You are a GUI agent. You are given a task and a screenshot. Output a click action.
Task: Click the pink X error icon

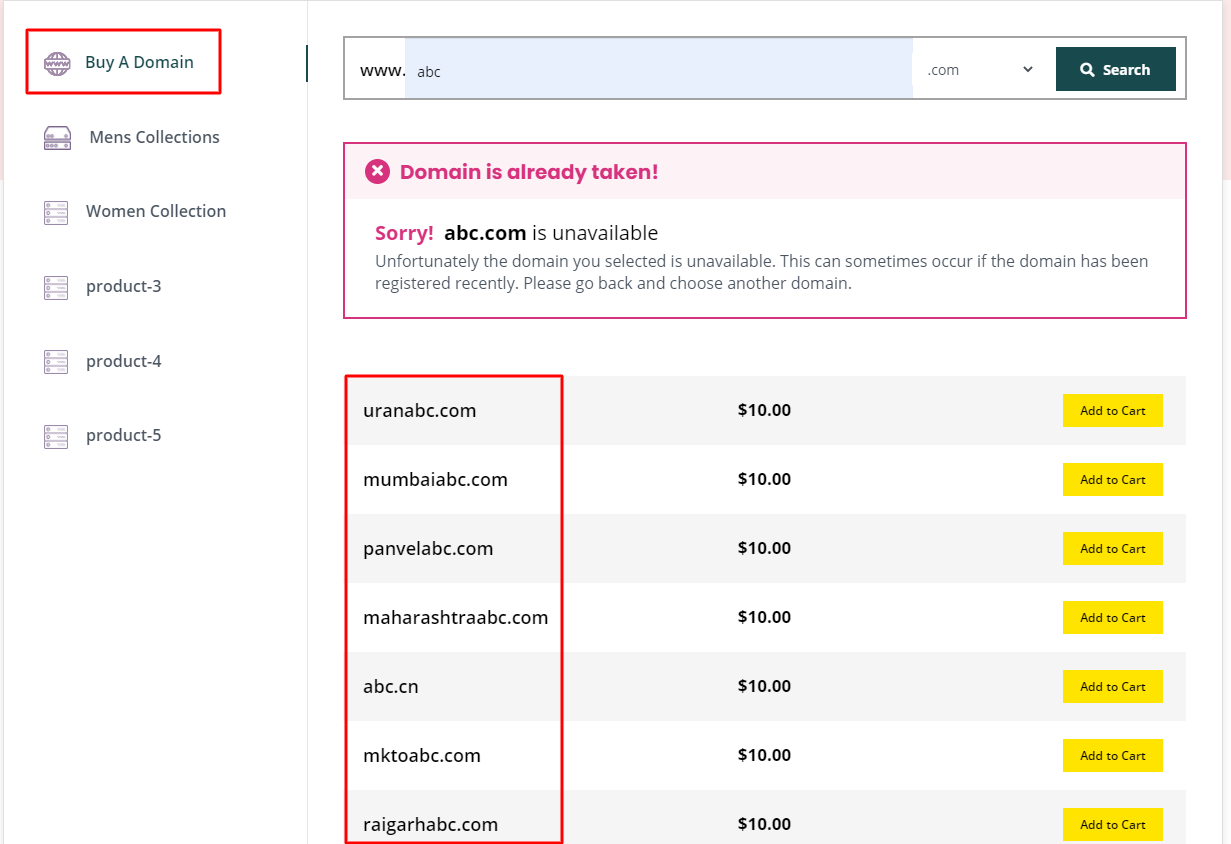pos(377,172)
